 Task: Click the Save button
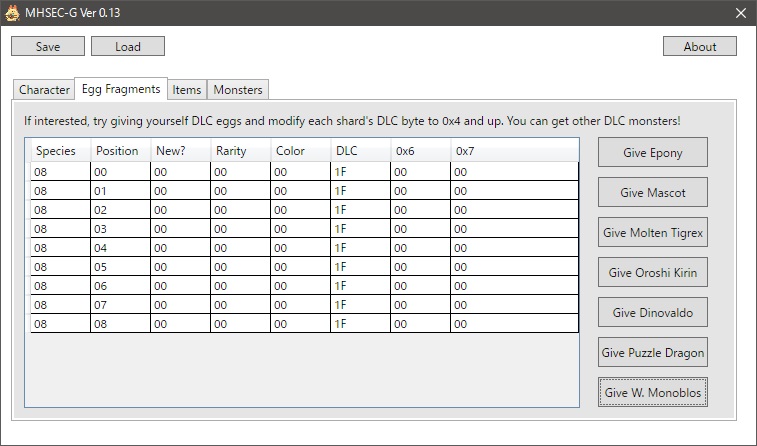click(x=48, y=46)
